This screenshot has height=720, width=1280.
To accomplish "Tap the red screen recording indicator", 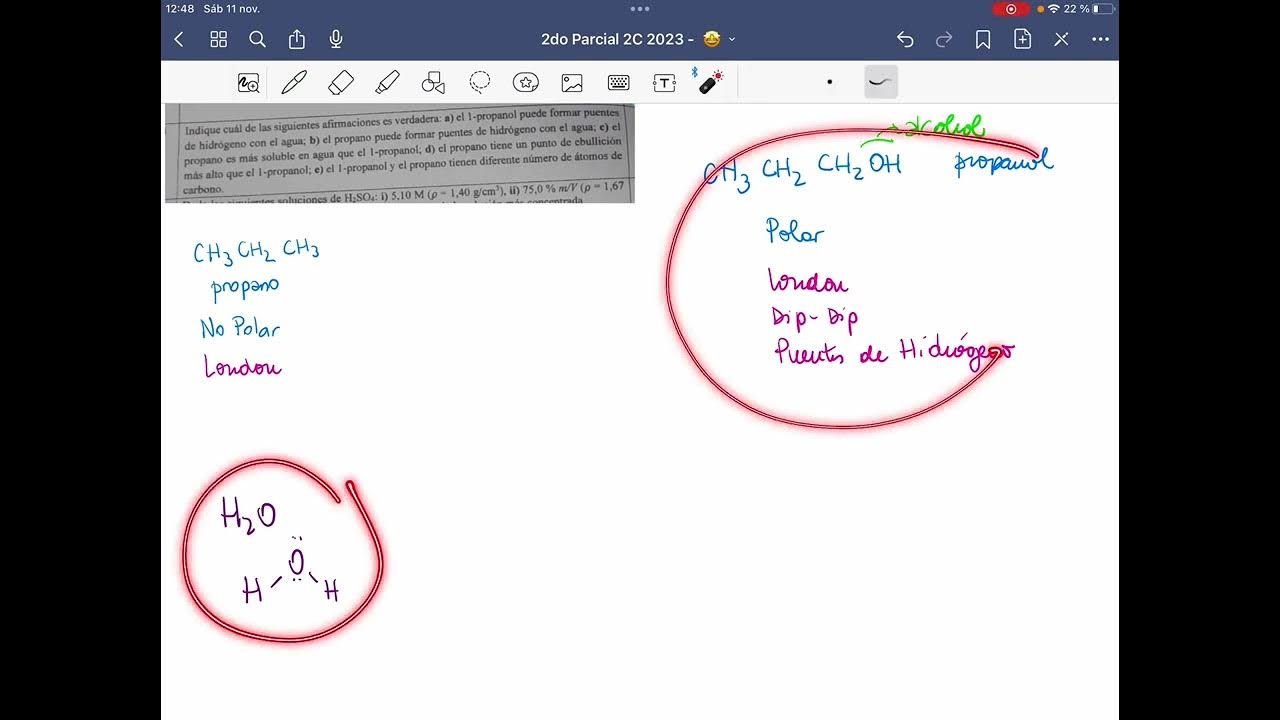I will pyautogui.click(x=1011, y=9).
